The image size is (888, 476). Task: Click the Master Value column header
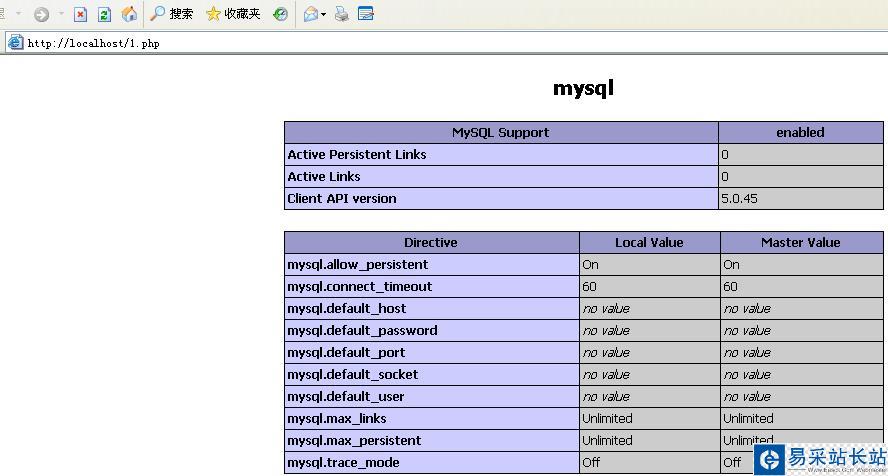801,242
